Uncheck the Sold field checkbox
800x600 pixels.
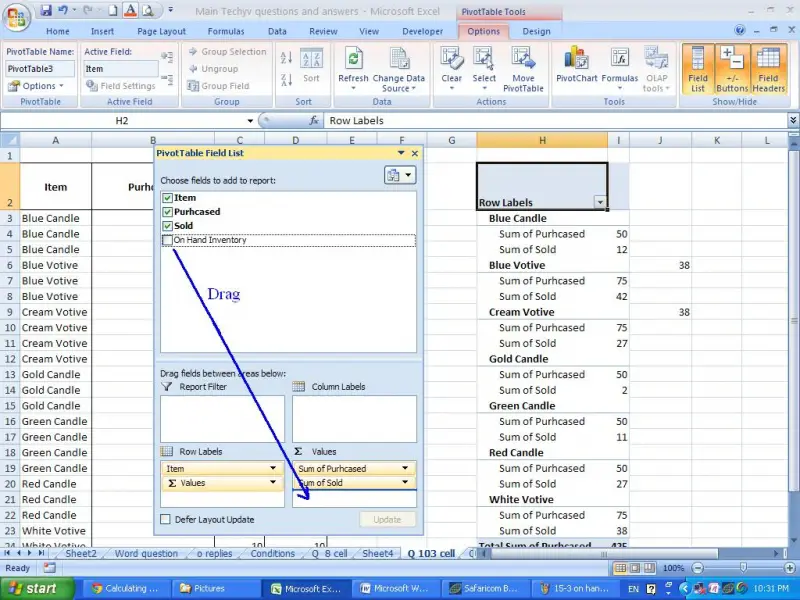pos(167,226)
